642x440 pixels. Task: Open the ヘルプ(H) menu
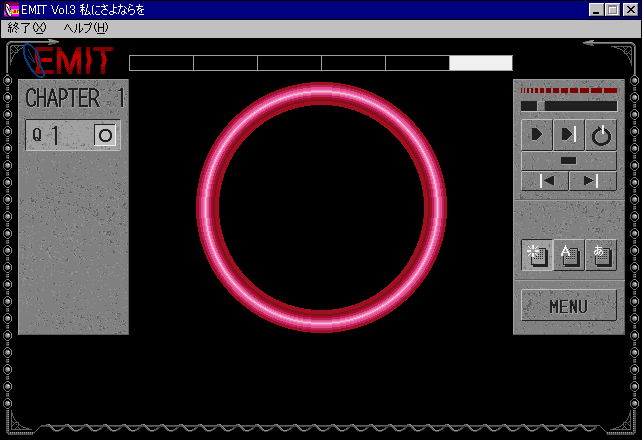click(86, 28)
